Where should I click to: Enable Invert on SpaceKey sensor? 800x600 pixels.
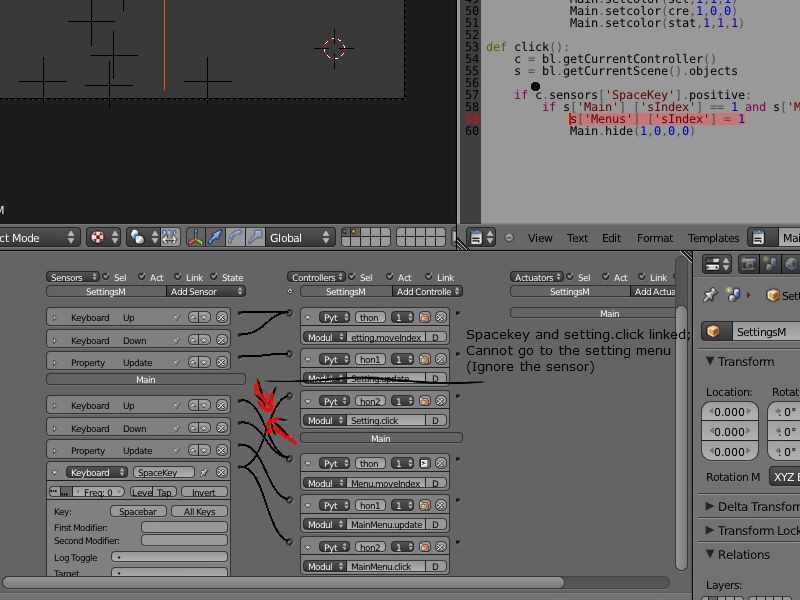pyautogui.click(x=204, y=492)
